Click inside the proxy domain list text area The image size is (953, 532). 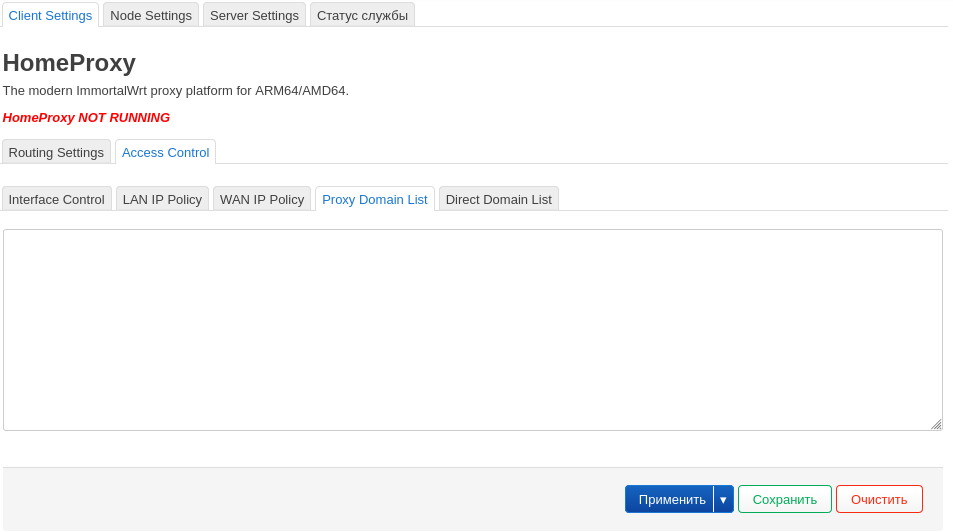pos(472,330)
